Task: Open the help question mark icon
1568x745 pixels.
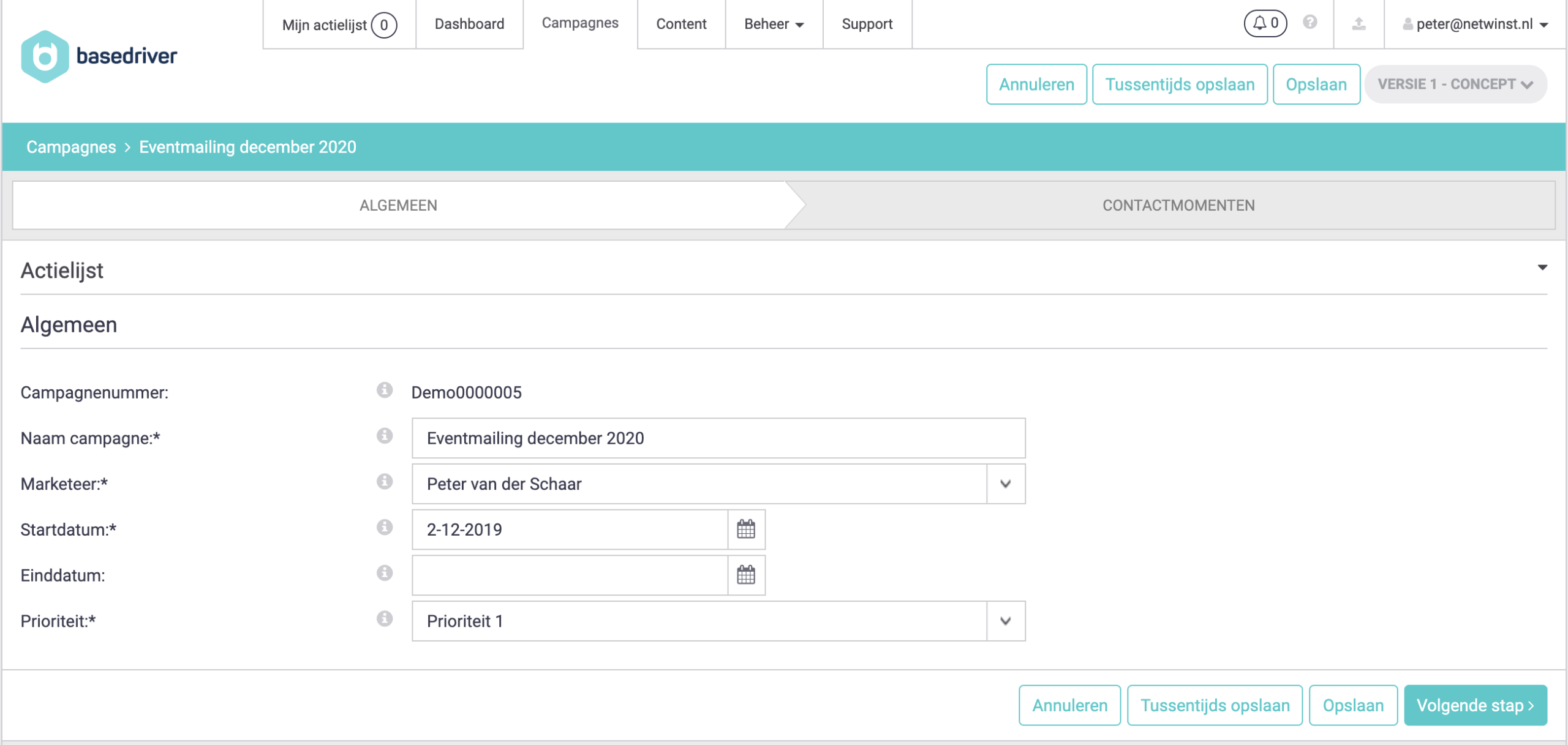Action: (x=1310, y=23)
